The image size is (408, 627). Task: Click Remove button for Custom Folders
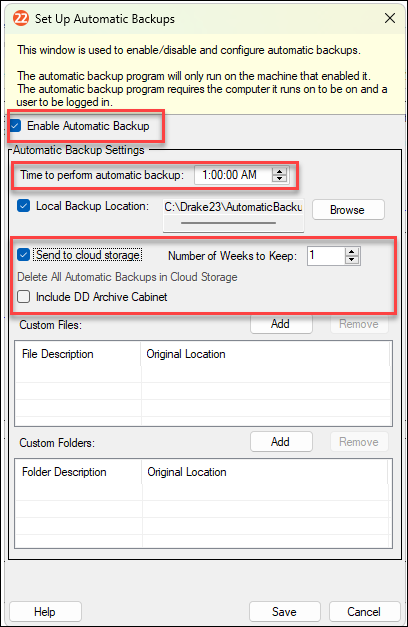[359, 442]
